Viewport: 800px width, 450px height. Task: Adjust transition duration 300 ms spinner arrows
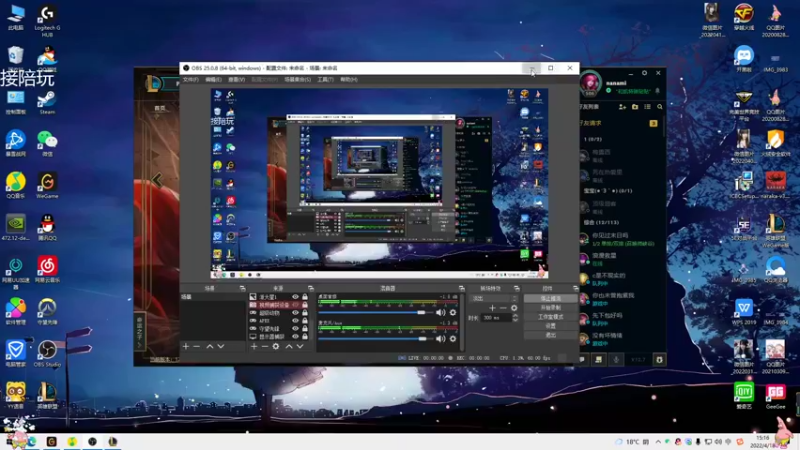(515, 317)
